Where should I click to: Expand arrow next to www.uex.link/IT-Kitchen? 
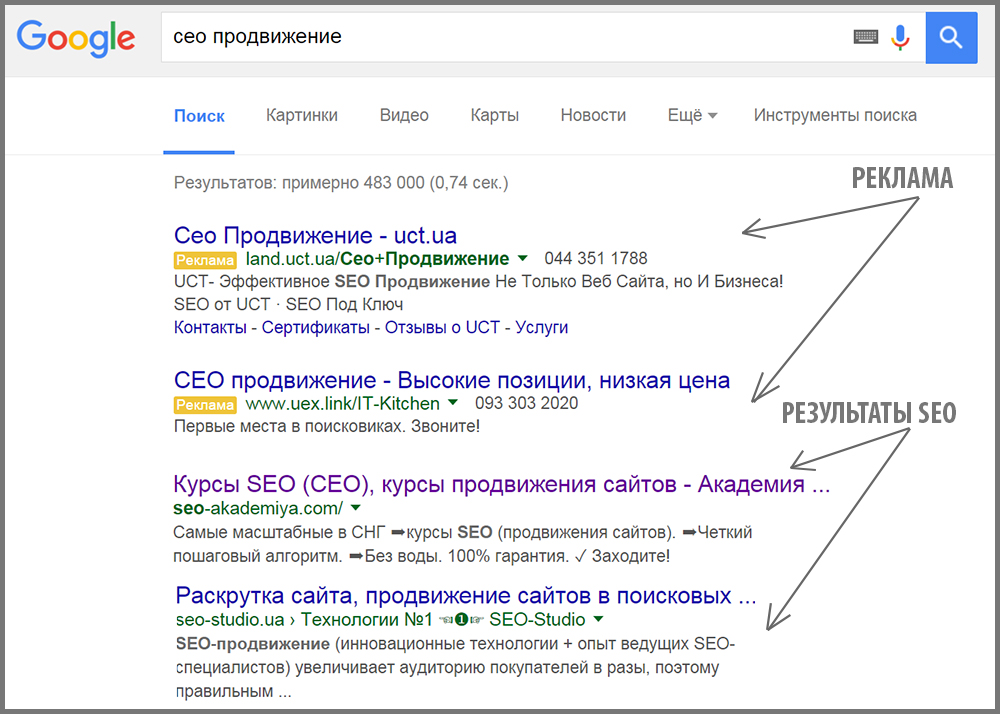453,403
